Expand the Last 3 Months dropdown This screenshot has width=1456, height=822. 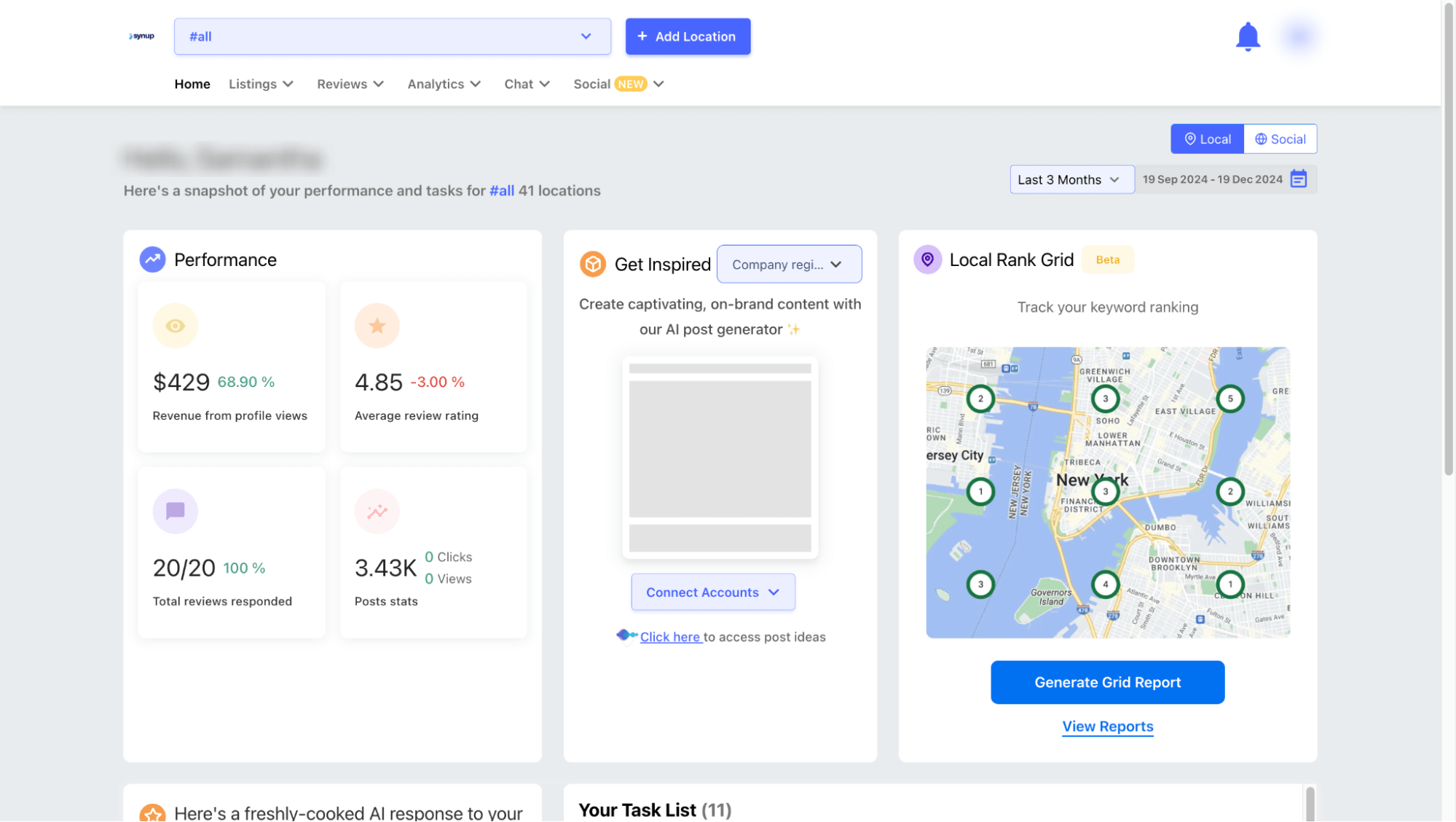click(x=1071, y=179)
